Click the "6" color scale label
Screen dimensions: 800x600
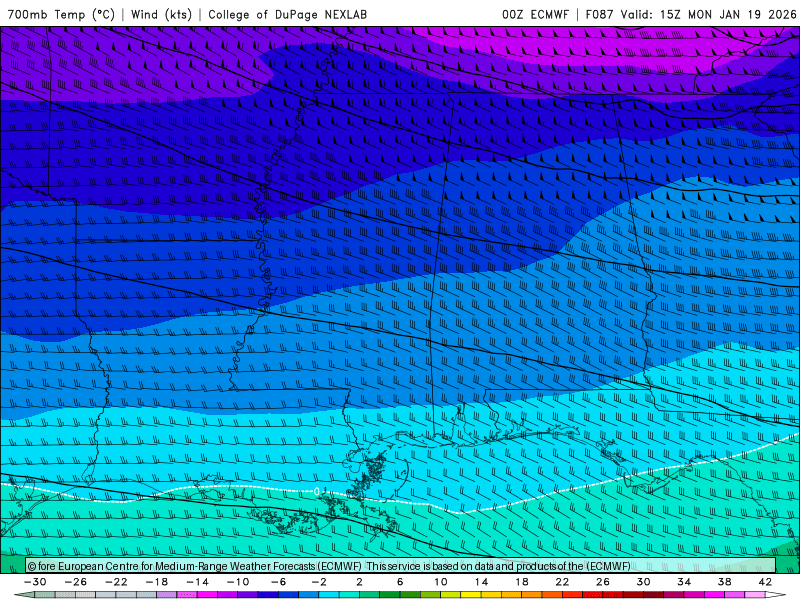click(x=400, y=582)
